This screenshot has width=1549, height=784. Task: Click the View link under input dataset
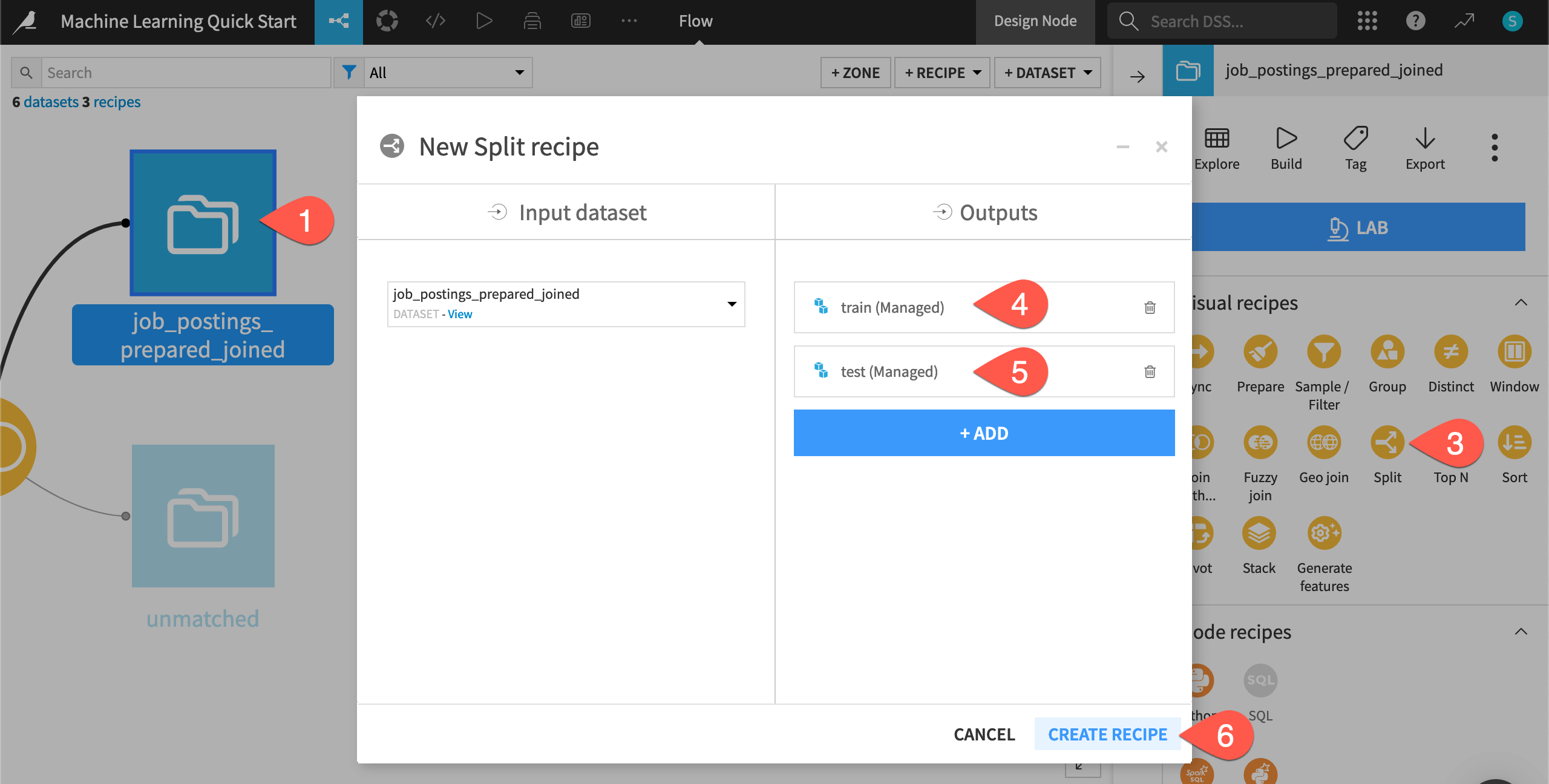click(460, 314)
